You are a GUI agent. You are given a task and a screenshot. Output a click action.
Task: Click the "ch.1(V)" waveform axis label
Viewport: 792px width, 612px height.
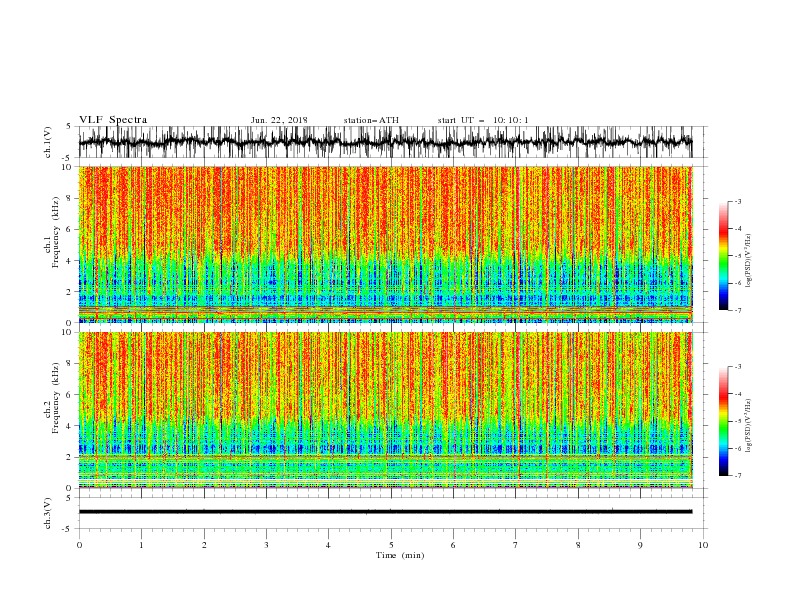click(x=48, y=142)
